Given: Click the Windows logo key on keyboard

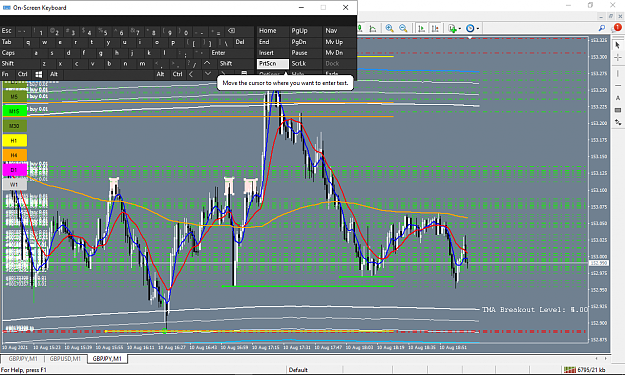Looking at the screenshot, I should [x=39, y=74].
